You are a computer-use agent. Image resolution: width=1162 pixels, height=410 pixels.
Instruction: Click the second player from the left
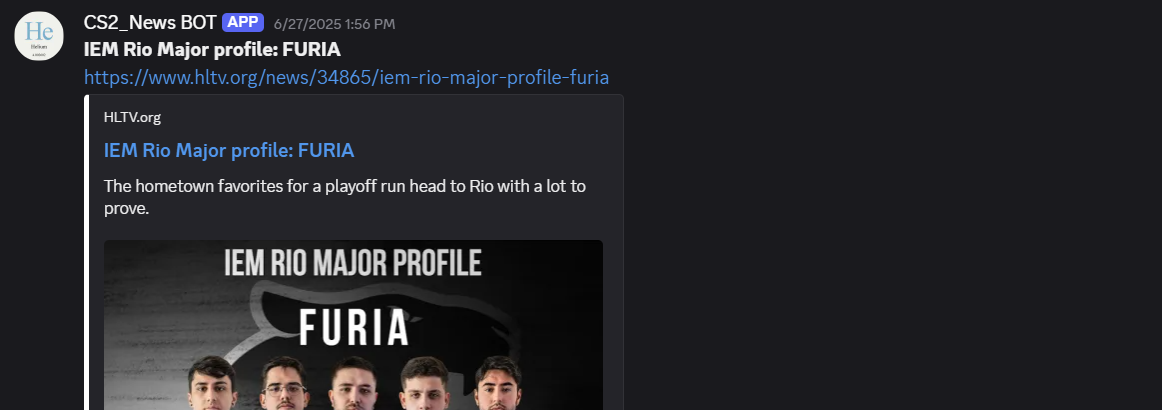(284, 383)
